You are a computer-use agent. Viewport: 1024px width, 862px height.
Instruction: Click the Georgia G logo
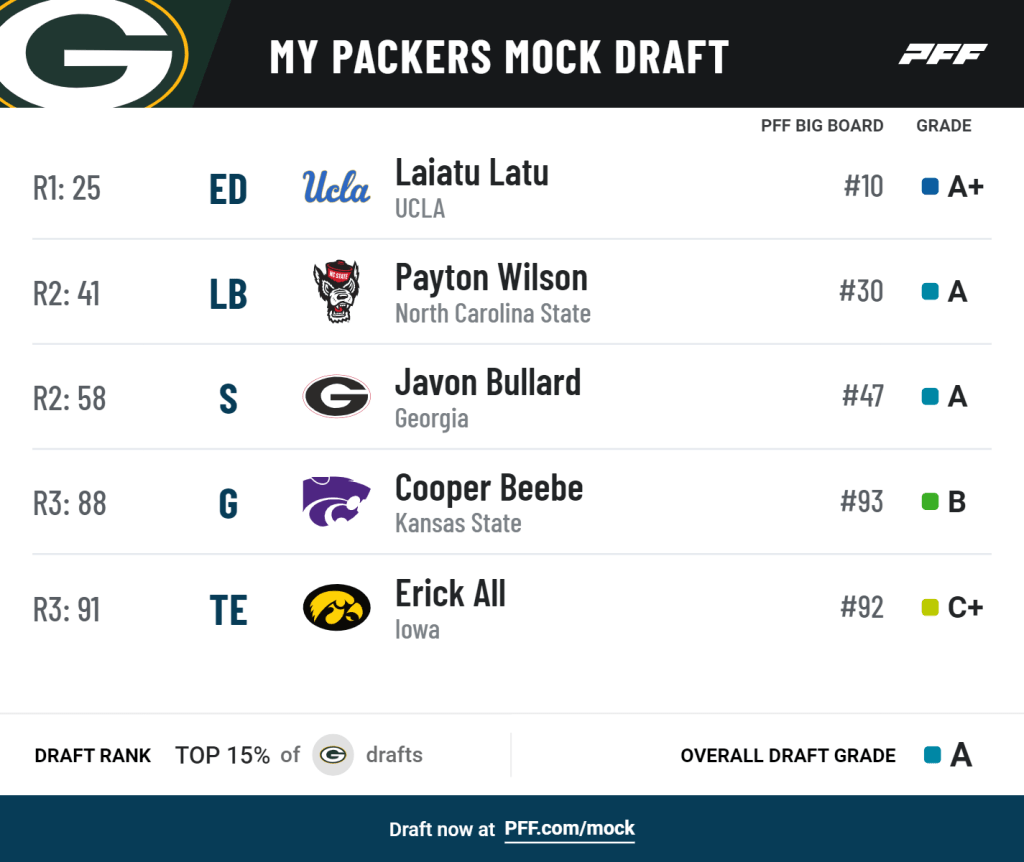(x=336, y=397)
